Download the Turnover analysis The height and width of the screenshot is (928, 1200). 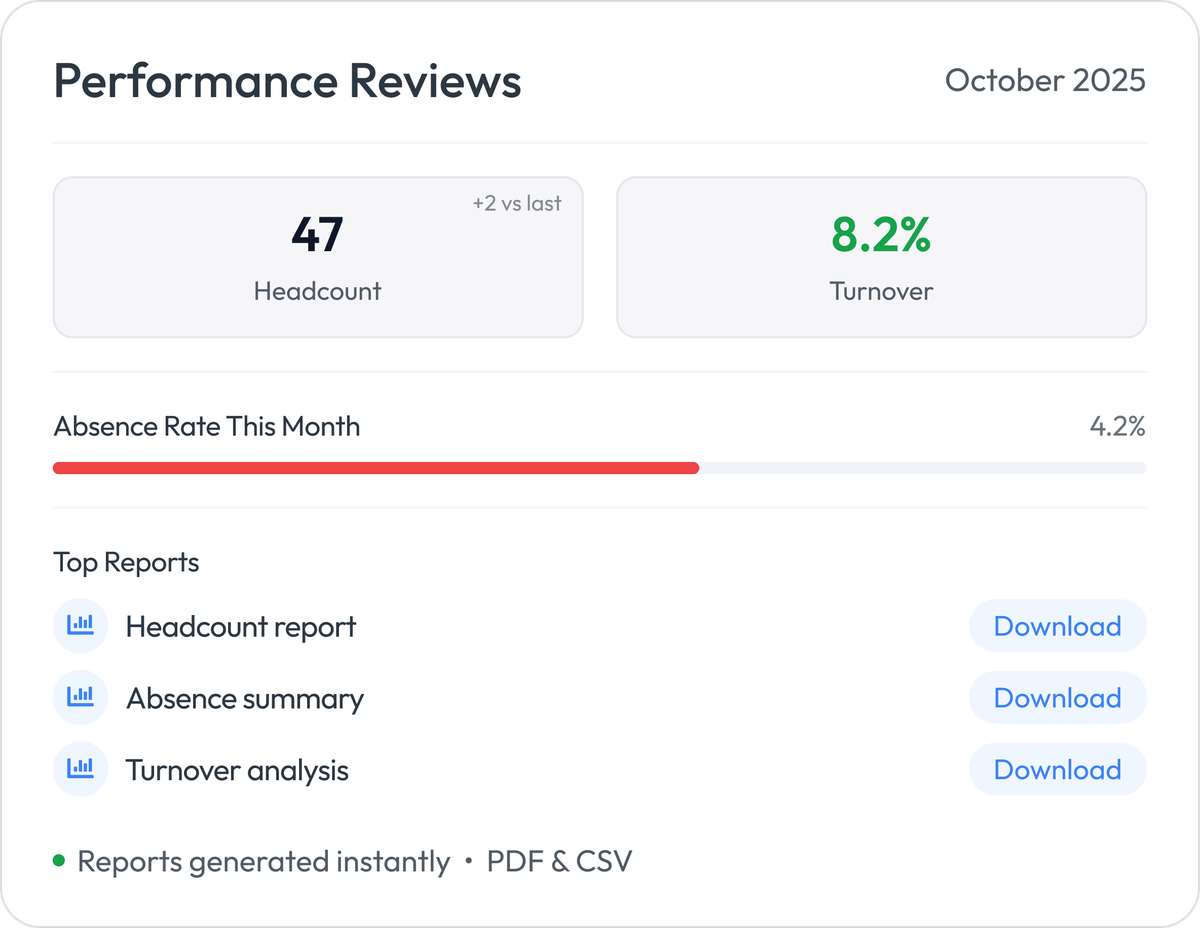tap(1057, 769)
